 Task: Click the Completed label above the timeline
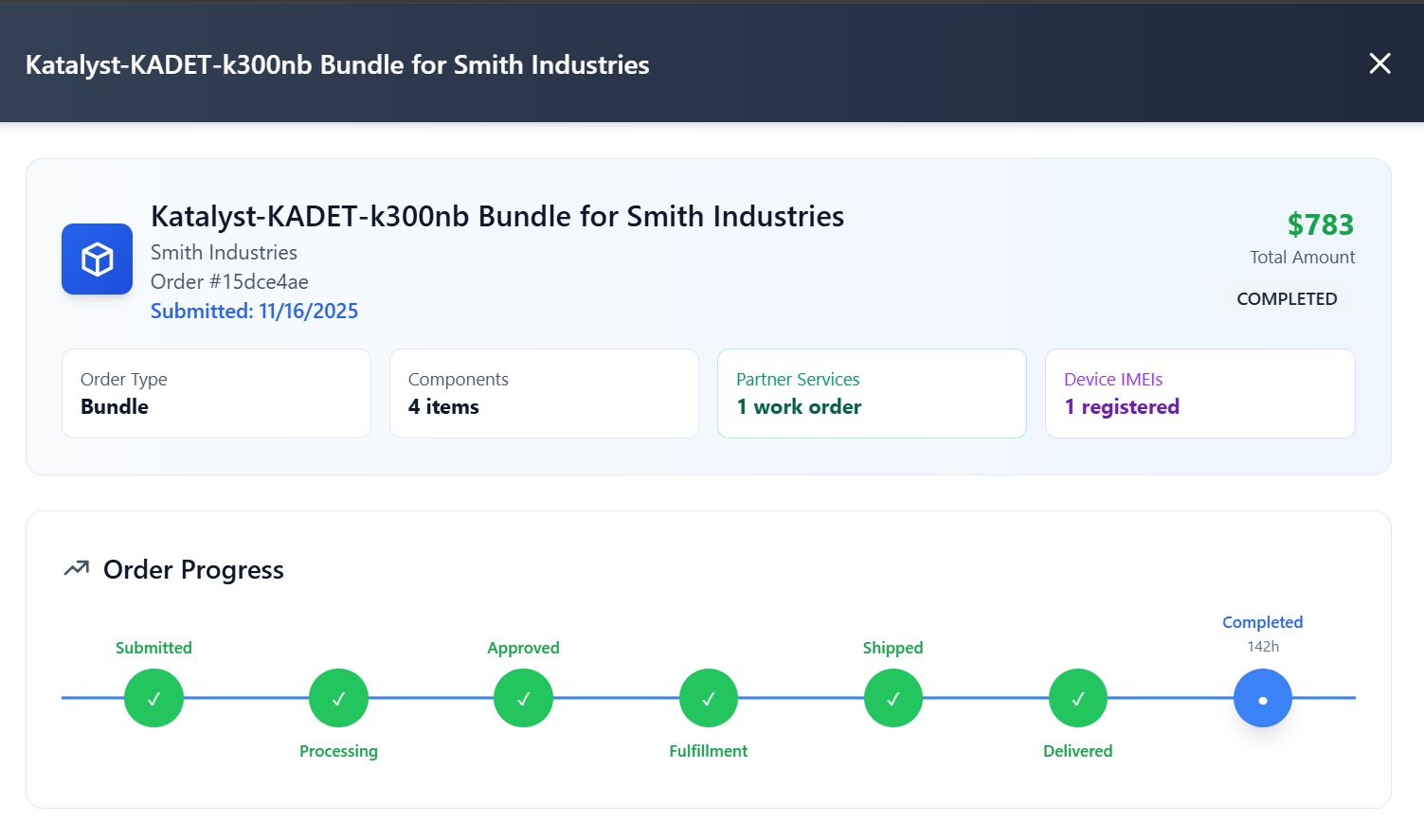coord(1262,622)
